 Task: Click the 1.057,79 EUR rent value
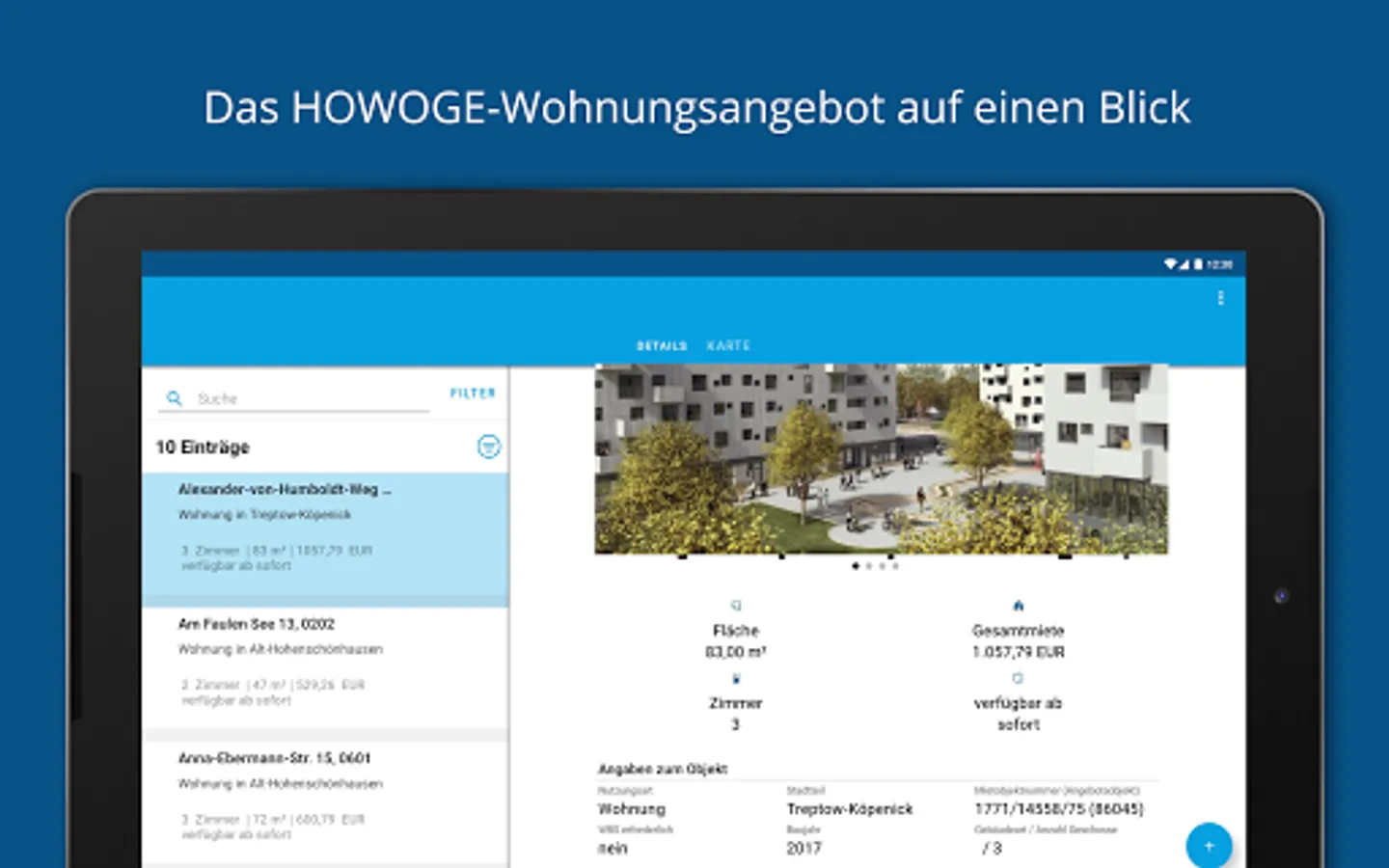pyautogui.click(x=1019, y=652)
